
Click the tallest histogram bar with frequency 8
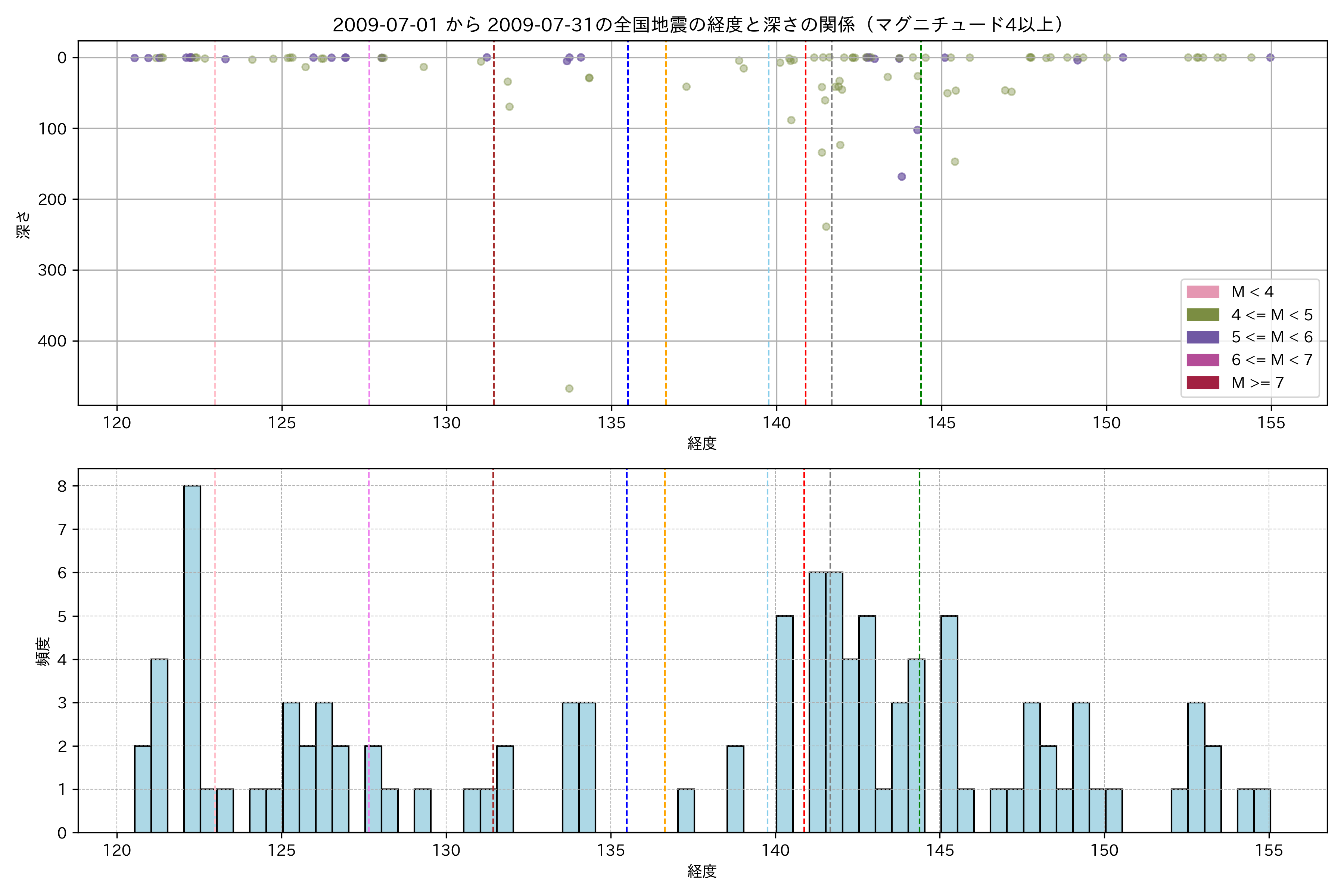tap(192, 657)
